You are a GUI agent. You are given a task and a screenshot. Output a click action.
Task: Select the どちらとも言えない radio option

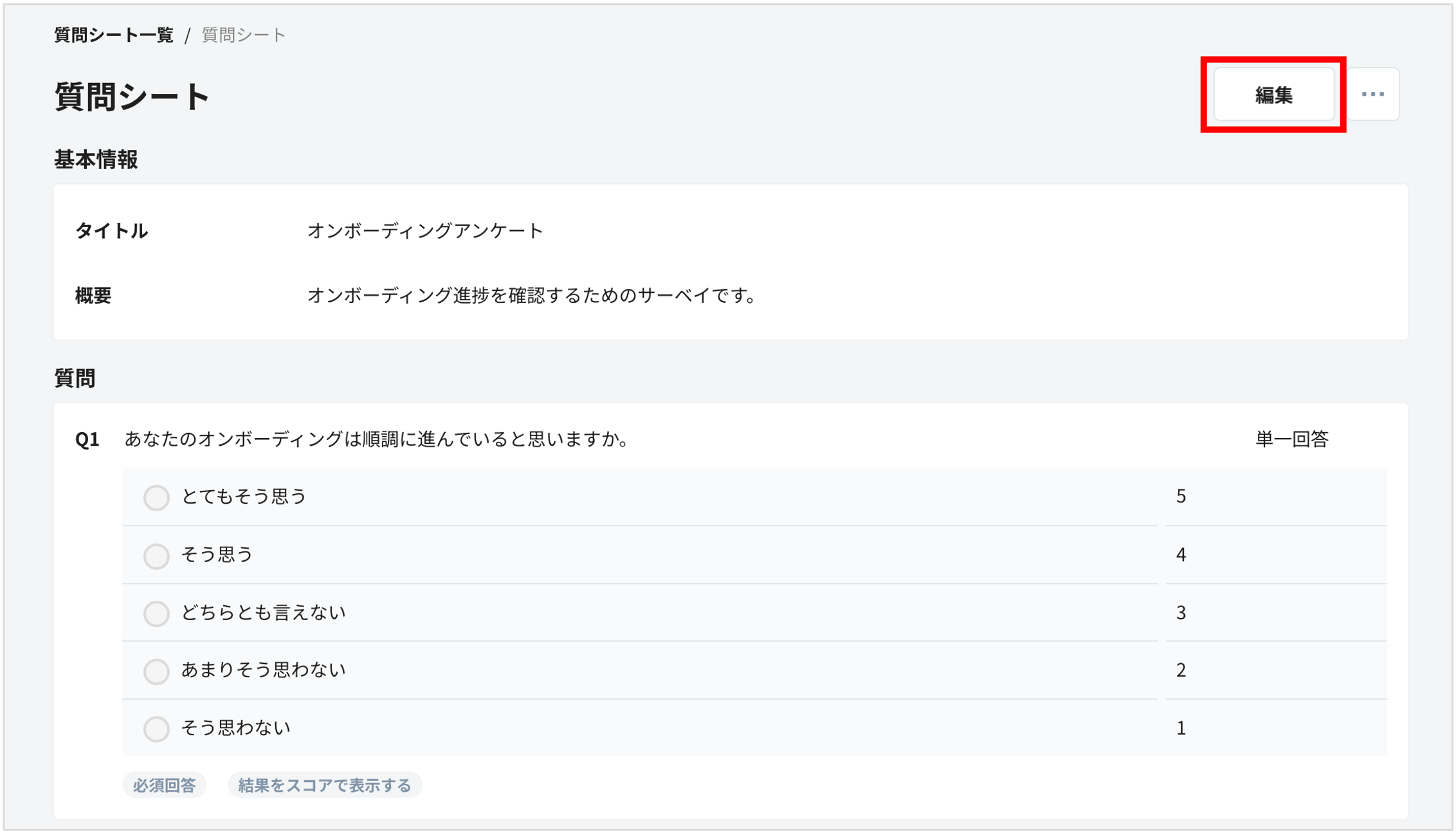(x=156, y=614)
